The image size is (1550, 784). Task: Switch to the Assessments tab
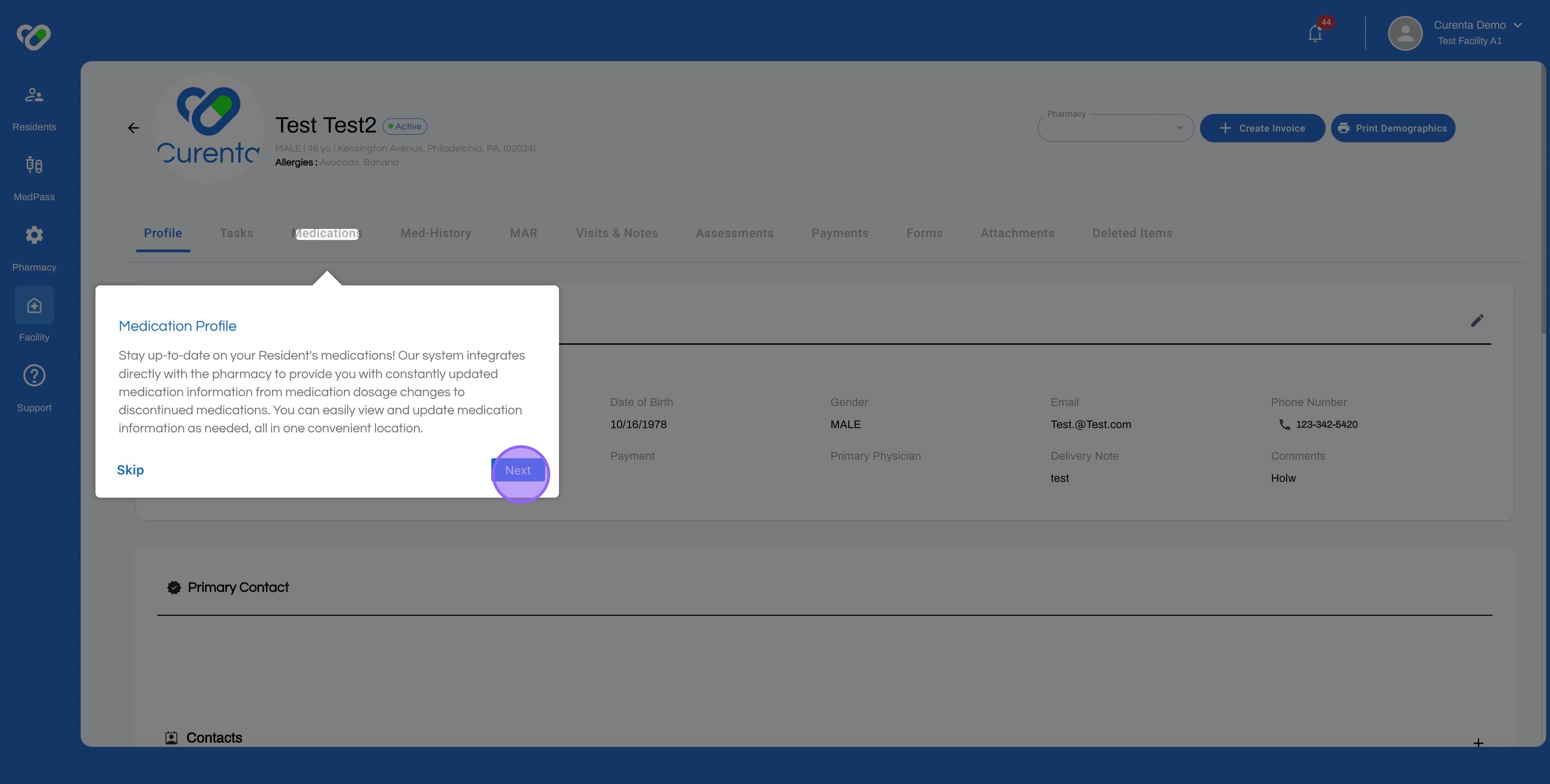tap(734, 233)
